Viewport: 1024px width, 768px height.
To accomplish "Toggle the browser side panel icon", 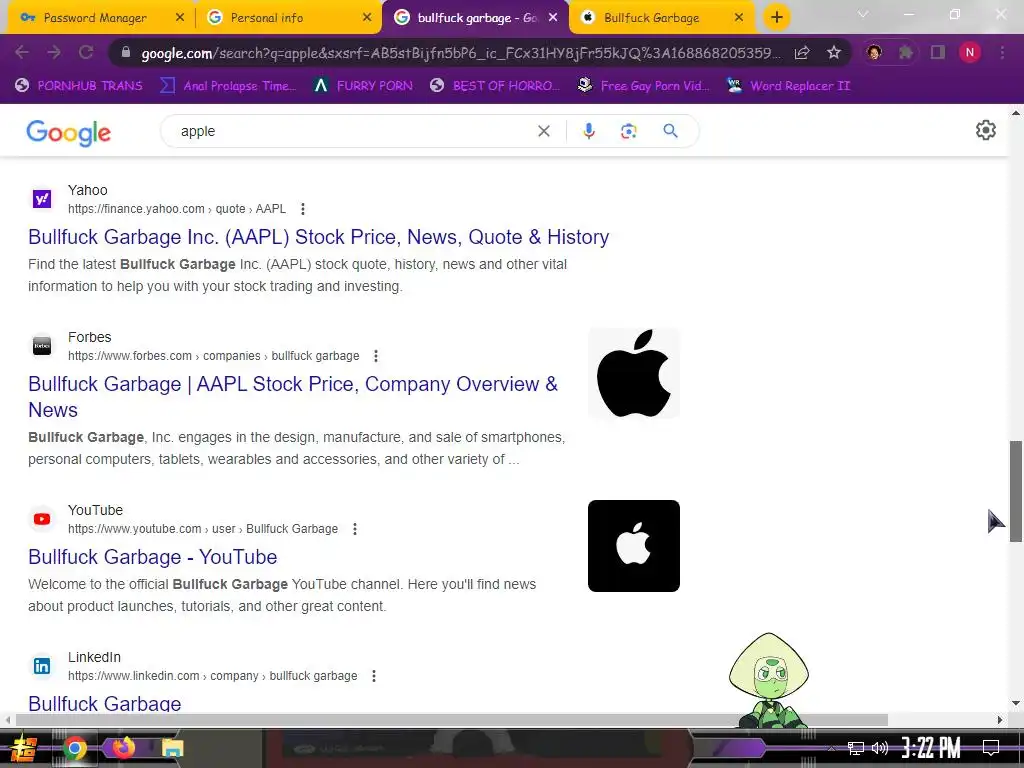I will (938, 52).
